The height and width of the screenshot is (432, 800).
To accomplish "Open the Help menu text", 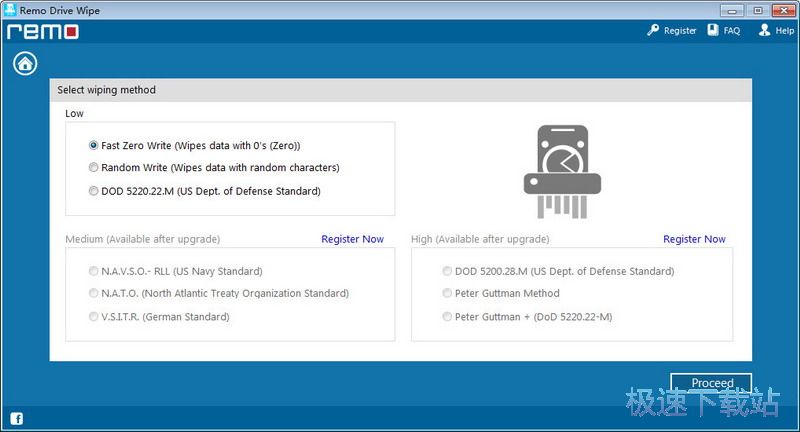I will pos(783,31).
